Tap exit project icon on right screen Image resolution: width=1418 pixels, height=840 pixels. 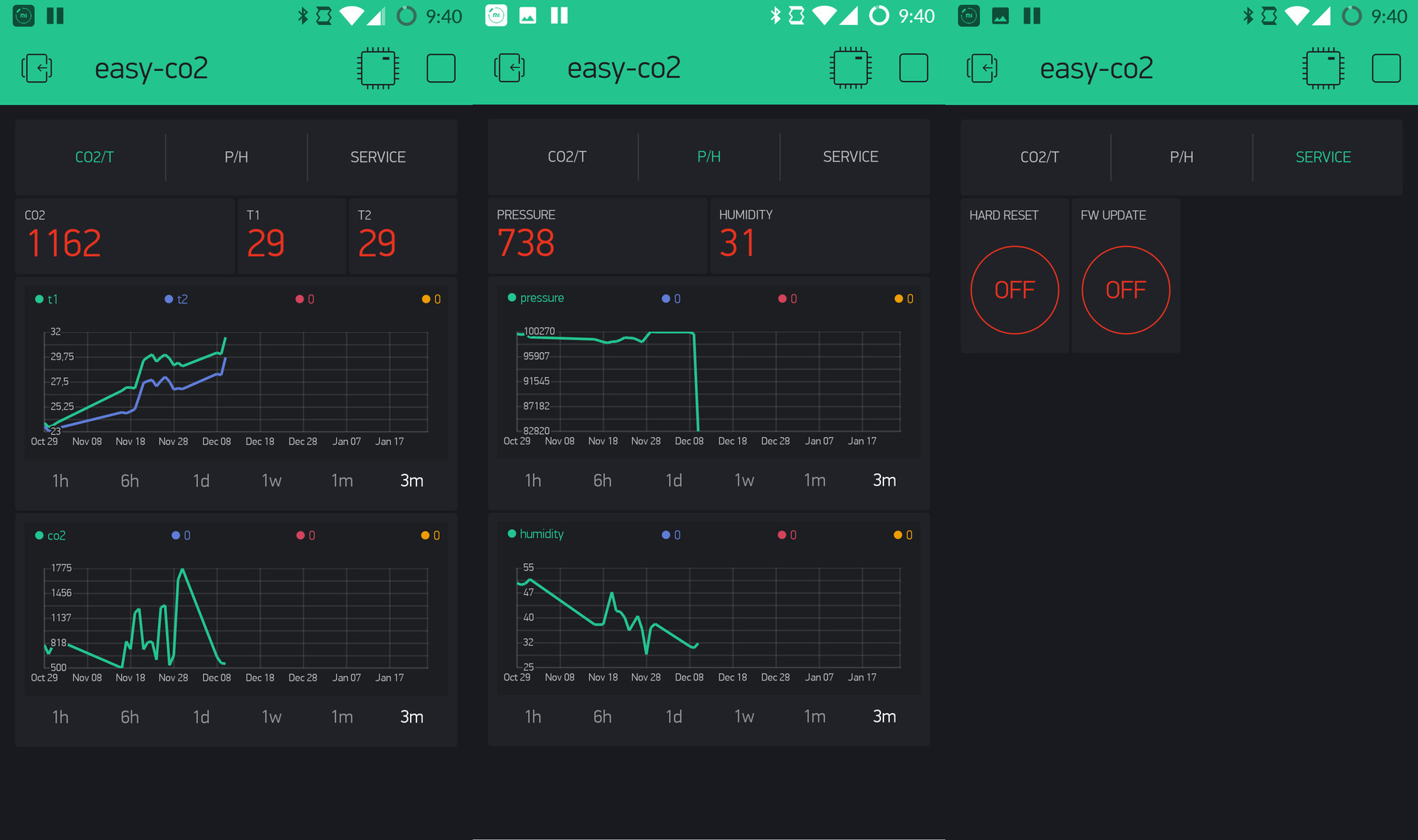click(x=982, y=69)
